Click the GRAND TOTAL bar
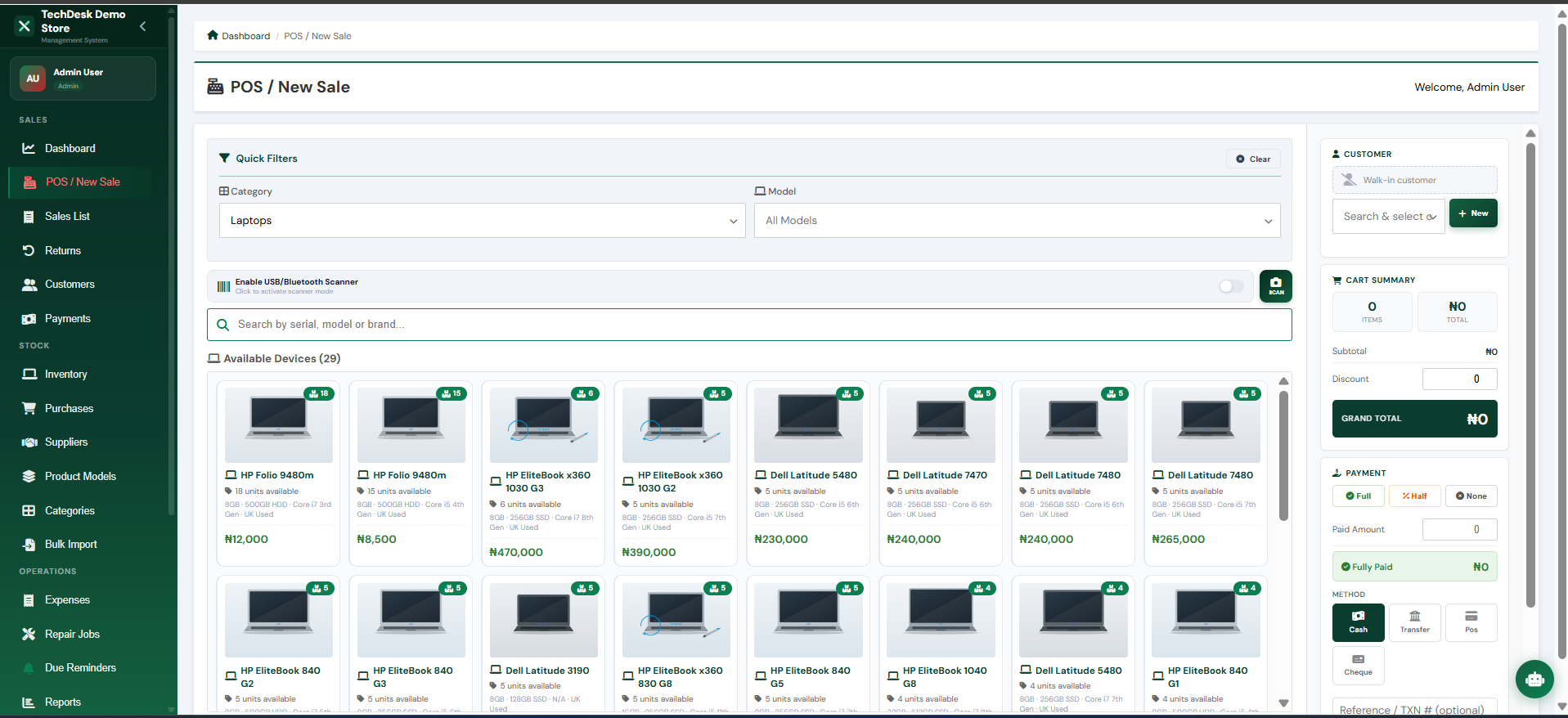 tap(1415, 419)
